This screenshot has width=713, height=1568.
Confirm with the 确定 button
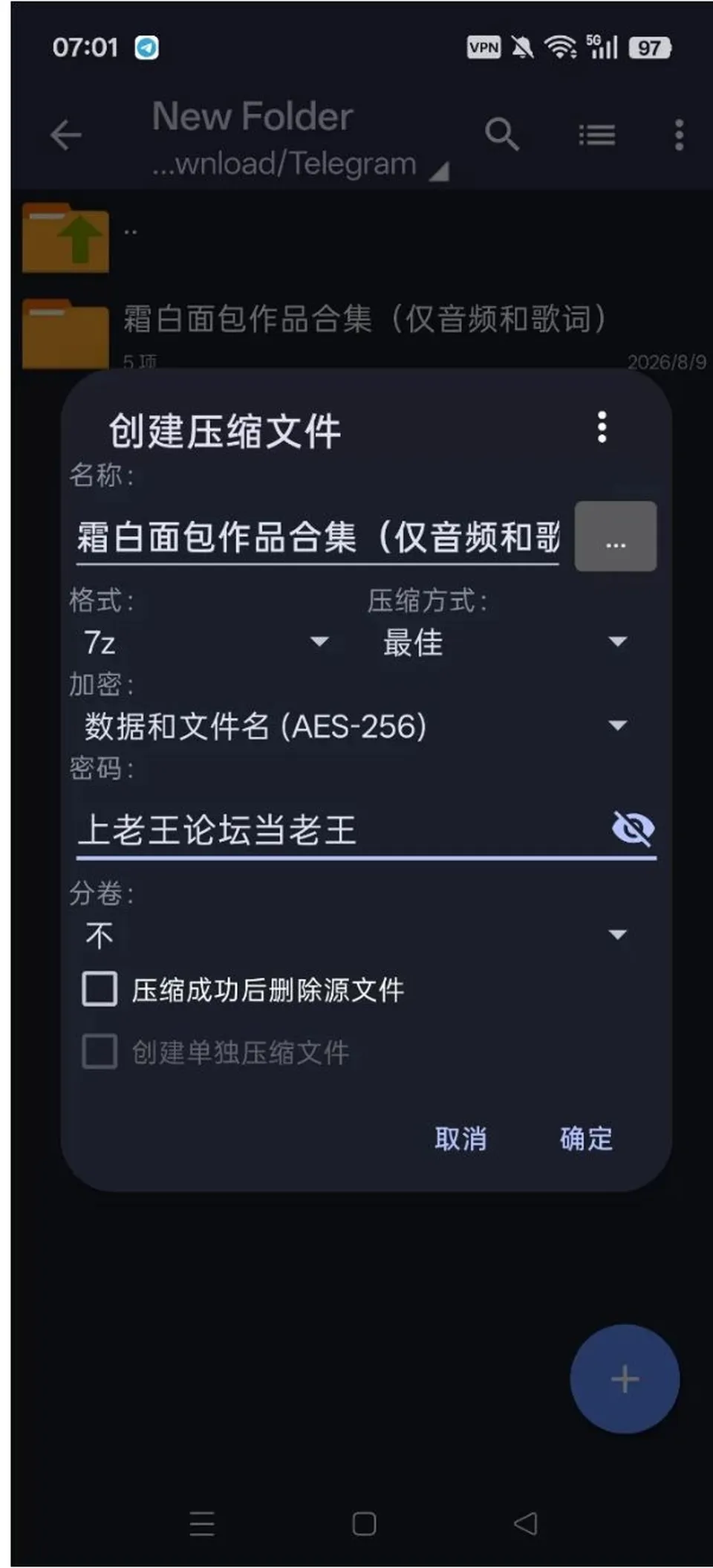[586, 1138]
